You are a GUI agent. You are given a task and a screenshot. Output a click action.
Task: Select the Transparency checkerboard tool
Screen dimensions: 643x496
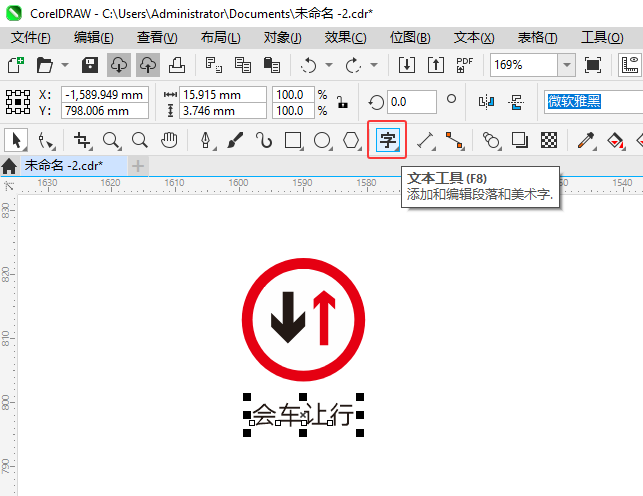click(549, 140)
